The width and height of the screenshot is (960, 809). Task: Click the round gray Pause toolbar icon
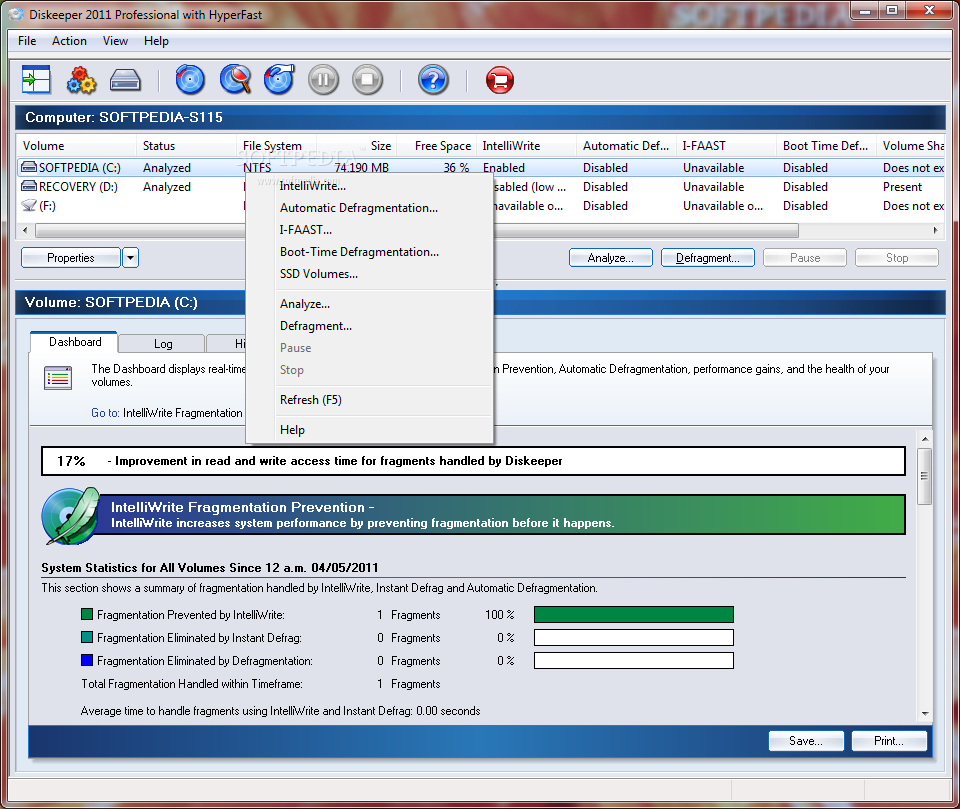tap(323, 80)
